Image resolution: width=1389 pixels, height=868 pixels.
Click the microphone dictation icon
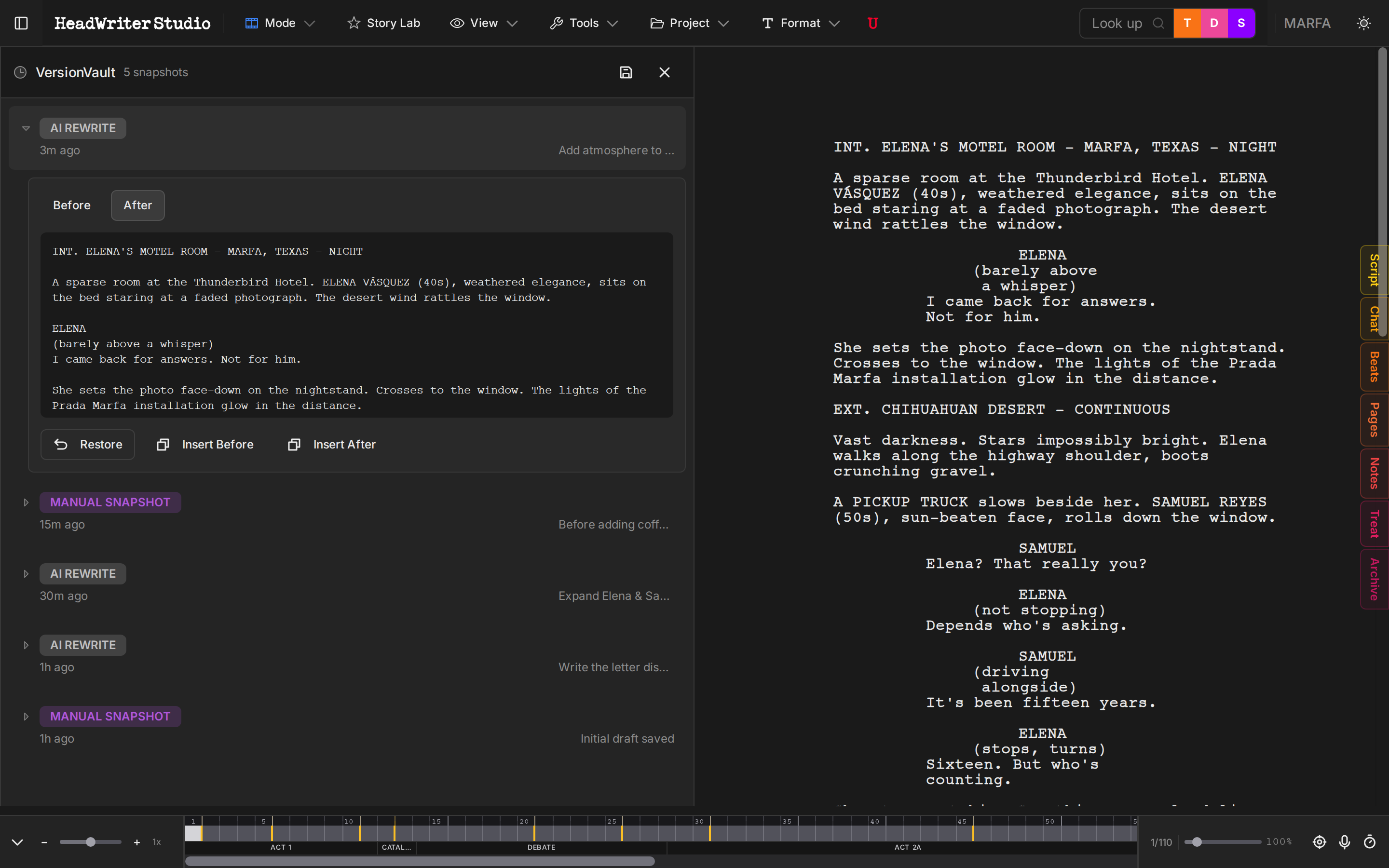point(1344,841)
